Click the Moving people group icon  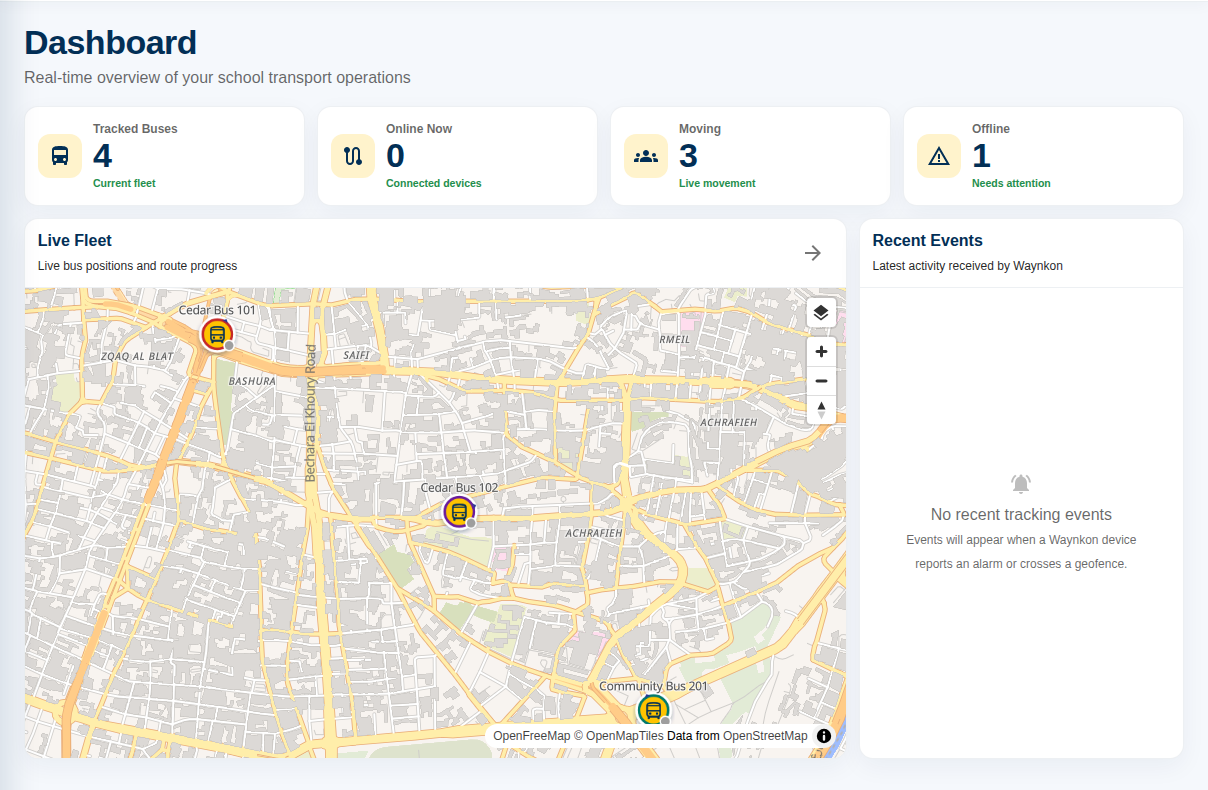(646, 156)
